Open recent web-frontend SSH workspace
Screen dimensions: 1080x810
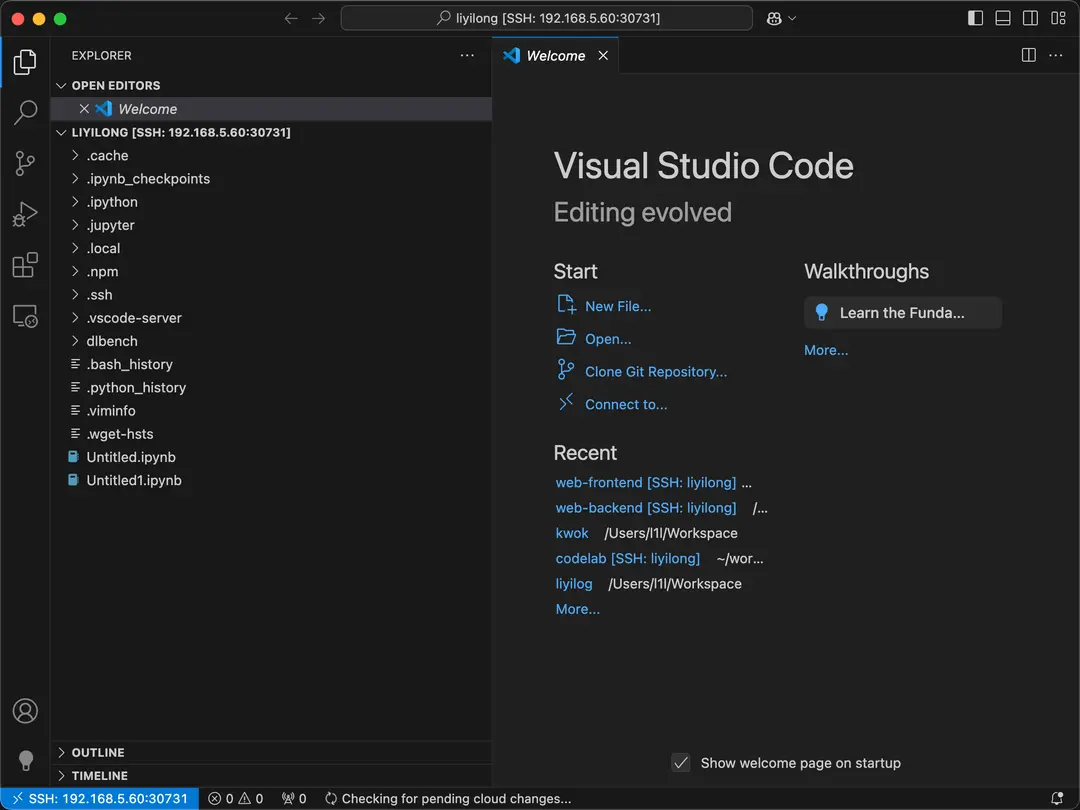(645, 482)
